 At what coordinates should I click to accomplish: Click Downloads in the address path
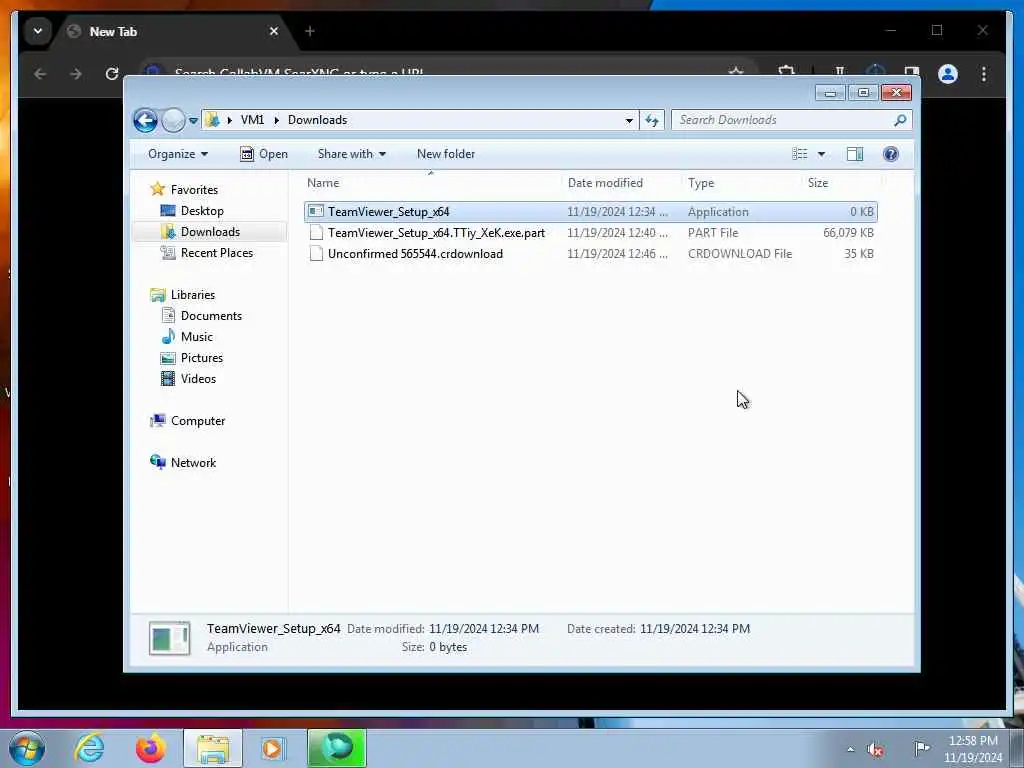317,120
